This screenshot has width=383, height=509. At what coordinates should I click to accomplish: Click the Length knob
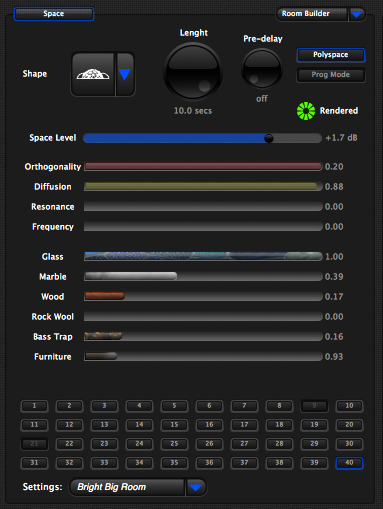pyautogui.click(x=193, y=72)
